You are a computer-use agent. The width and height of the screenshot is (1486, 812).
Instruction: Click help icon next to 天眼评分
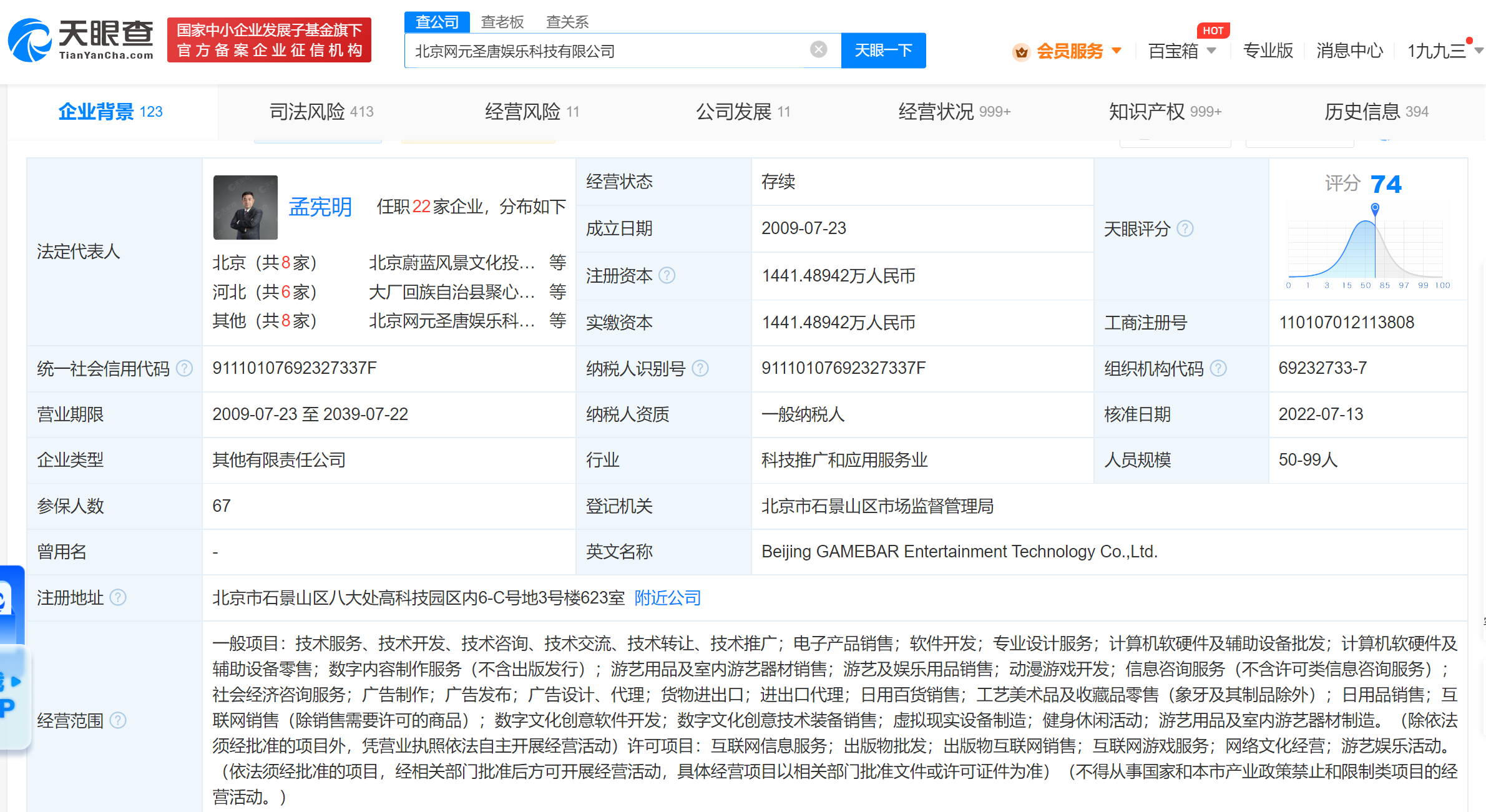pyautogui.click(x=1185, y=229)
